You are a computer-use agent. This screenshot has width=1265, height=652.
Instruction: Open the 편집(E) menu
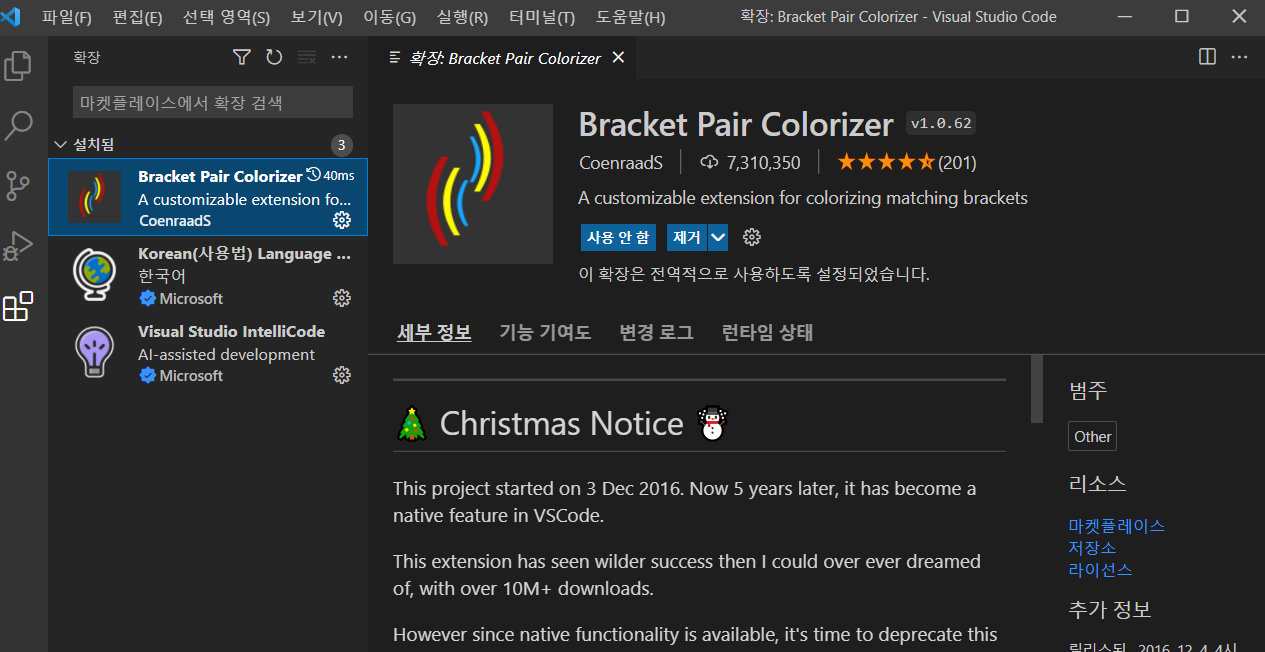tap(137, 17)
